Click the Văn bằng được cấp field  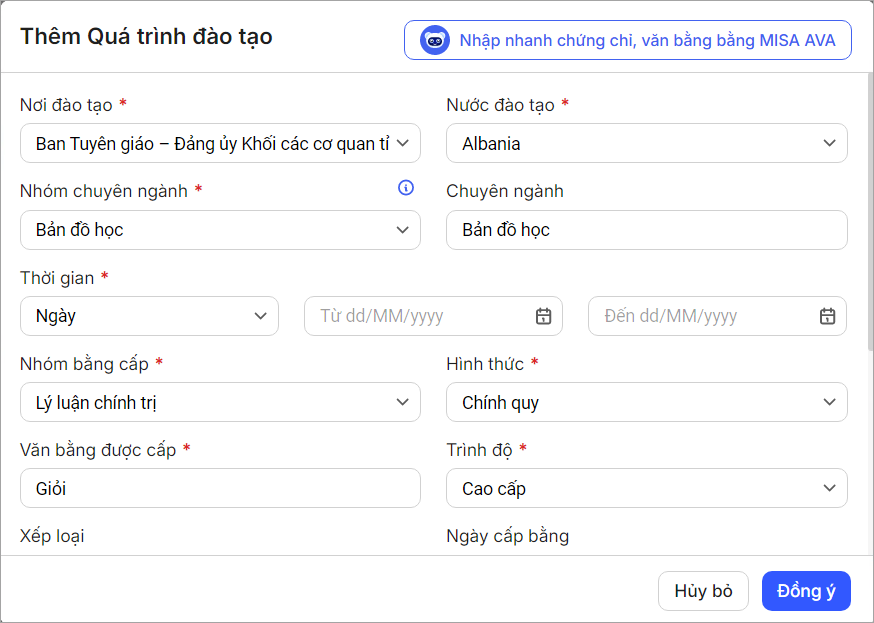coord(220,489)
